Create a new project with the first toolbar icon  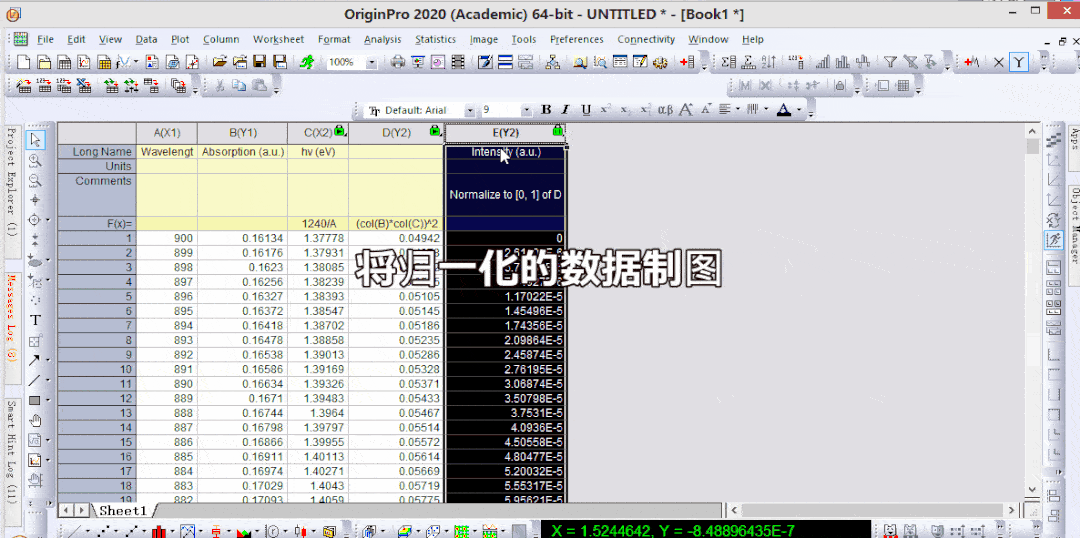pos(23,63)
